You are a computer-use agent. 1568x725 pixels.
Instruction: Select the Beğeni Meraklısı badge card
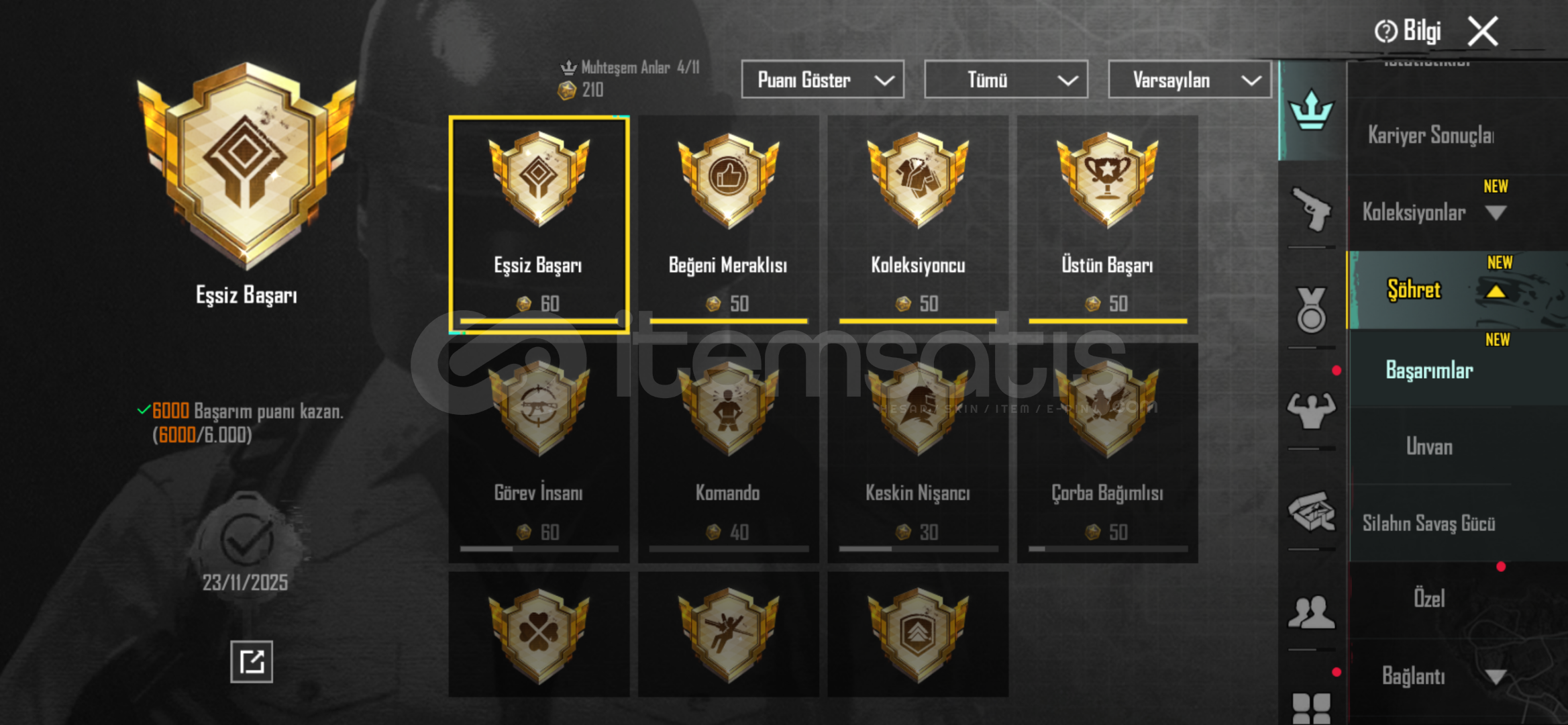(728, 224)
